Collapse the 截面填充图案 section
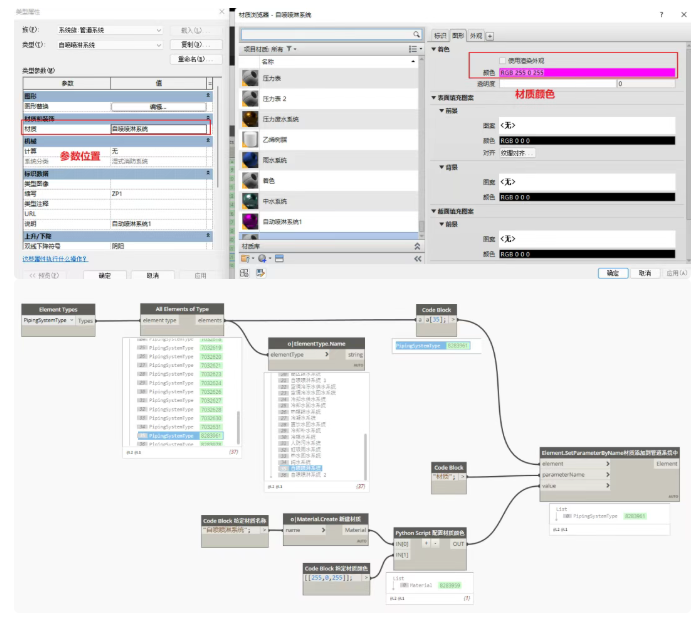Image resolution: width=693 pixels, height=624 pixels. (434, 211)
